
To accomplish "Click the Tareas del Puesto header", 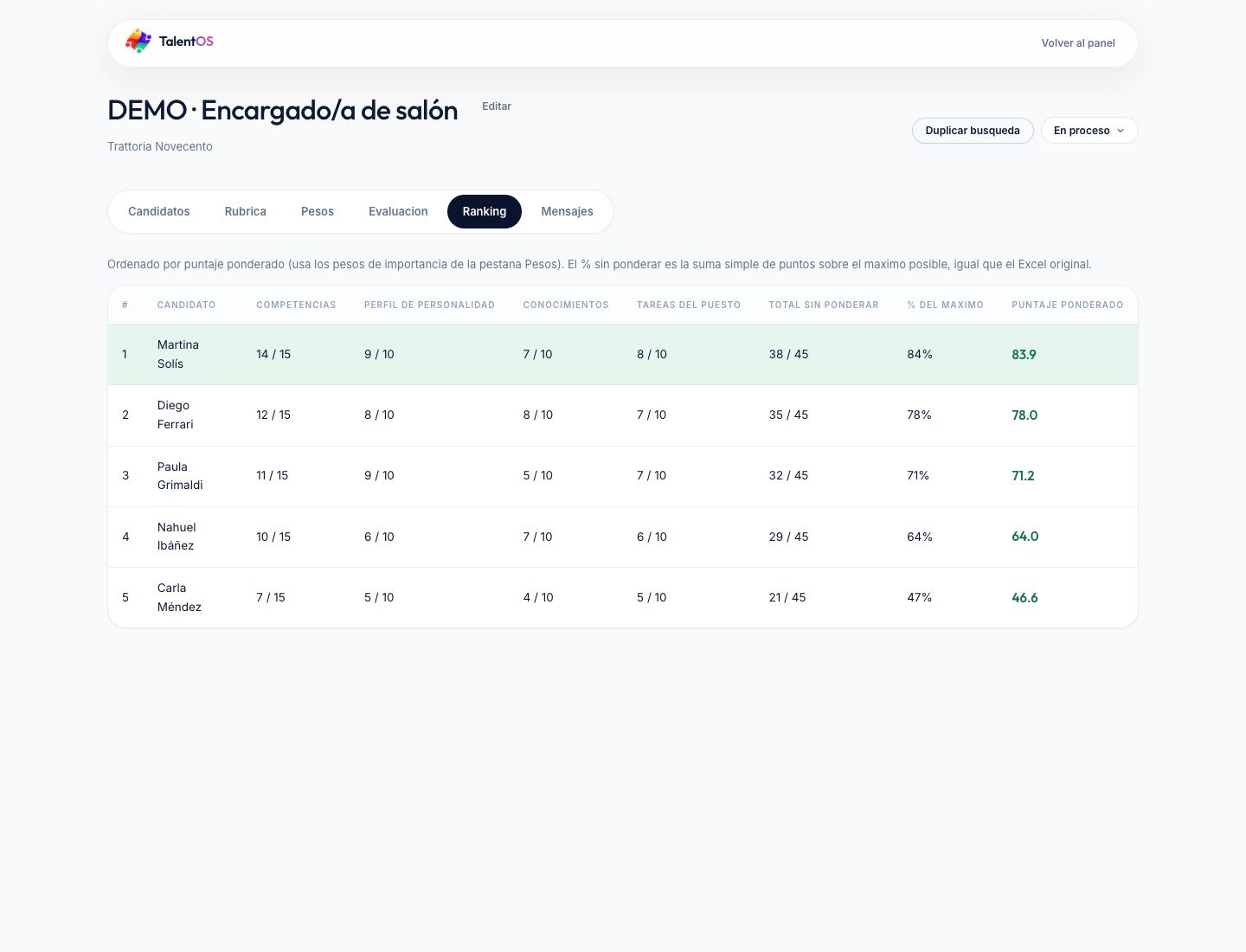I will click(689, 305).
